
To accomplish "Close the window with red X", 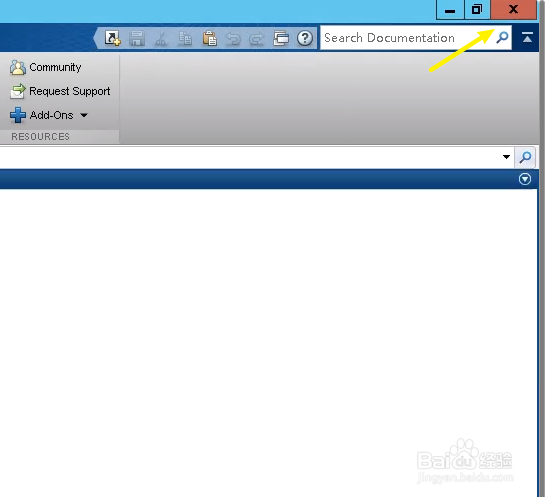I will point(513,9).
